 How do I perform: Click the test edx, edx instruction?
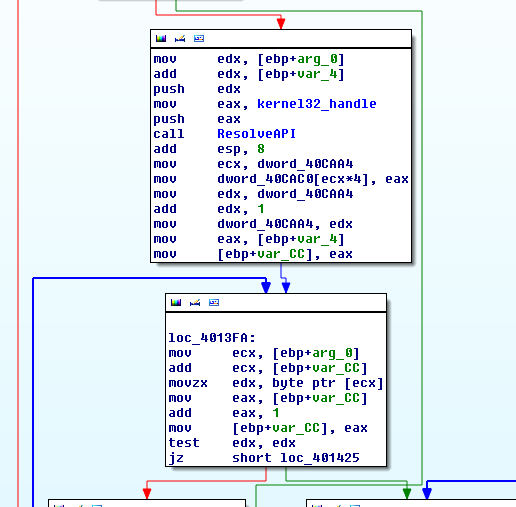pos(232,443)
